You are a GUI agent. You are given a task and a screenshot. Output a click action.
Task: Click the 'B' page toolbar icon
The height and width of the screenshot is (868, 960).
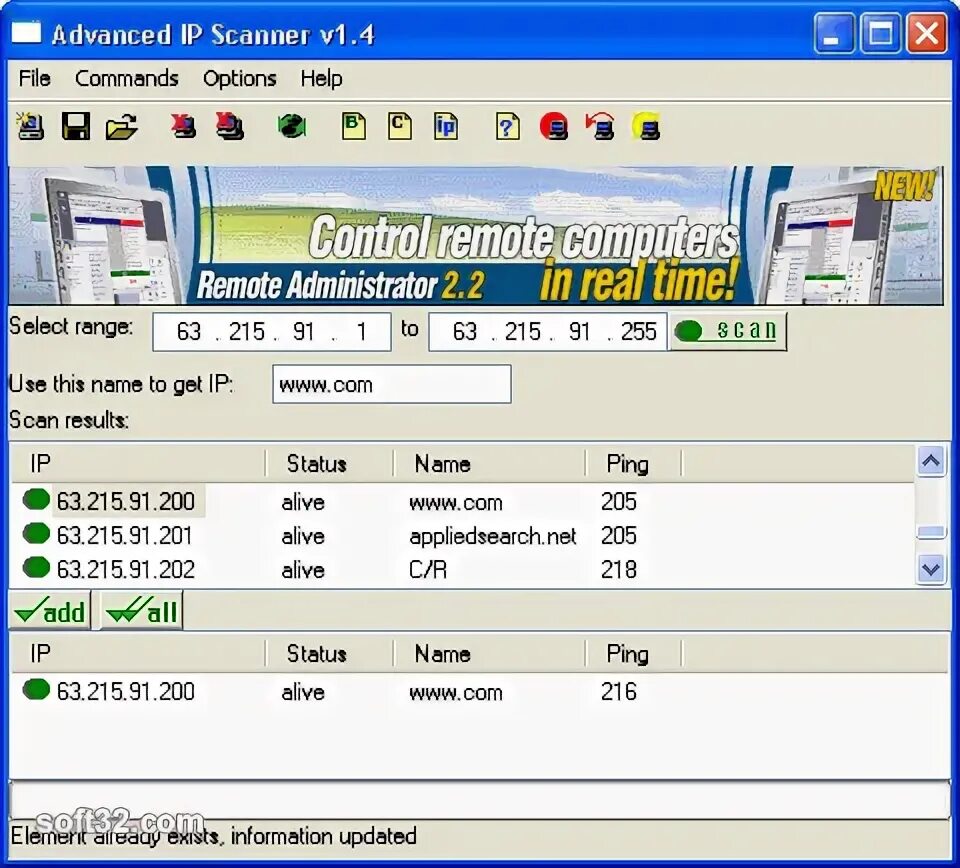(x=353, y=126)
